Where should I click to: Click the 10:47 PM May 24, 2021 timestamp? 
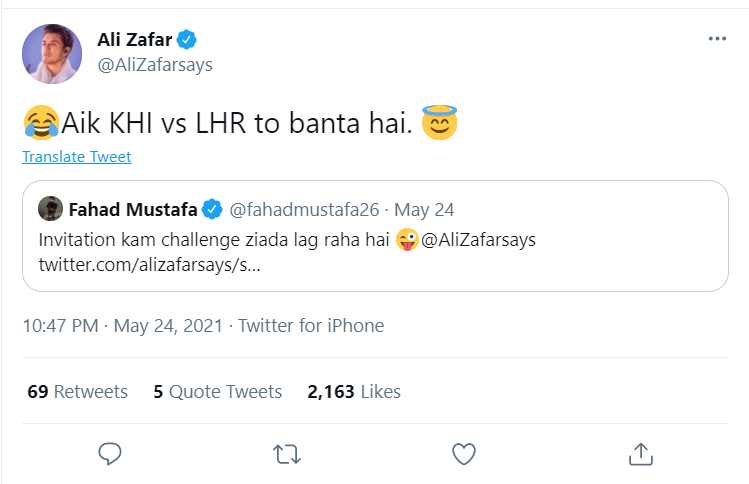[x=125, y=326]
